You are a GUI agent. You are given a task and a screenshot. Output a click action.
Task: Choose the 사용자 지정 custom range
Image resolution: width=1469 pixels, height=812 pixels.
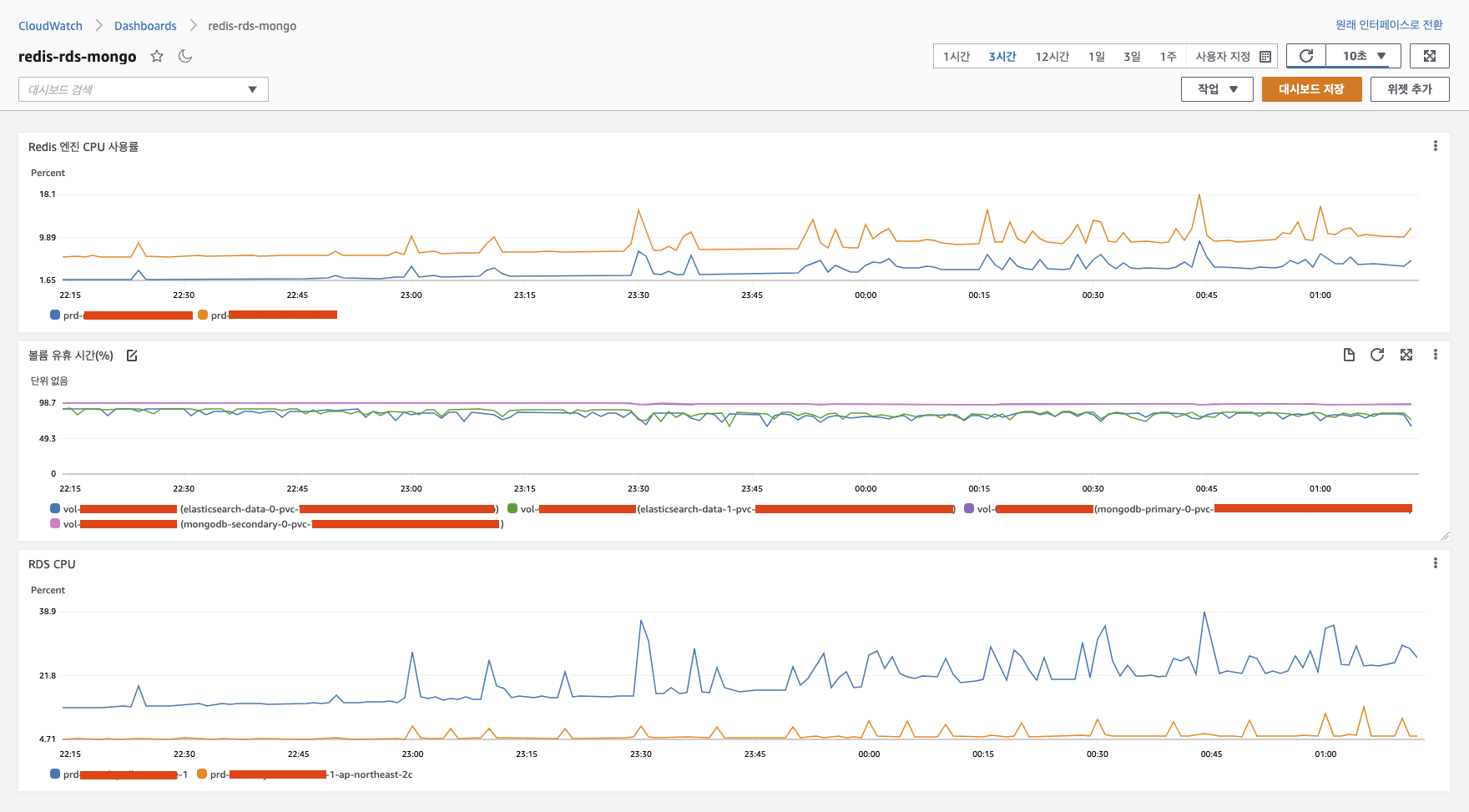pyautogui.click(x=1223, y=57)
